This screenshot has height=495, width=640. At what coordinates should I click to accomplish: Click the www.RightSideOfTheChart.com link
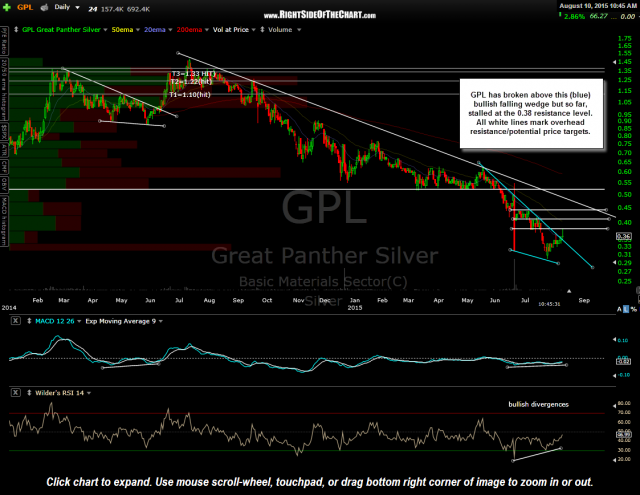point(320,15)
